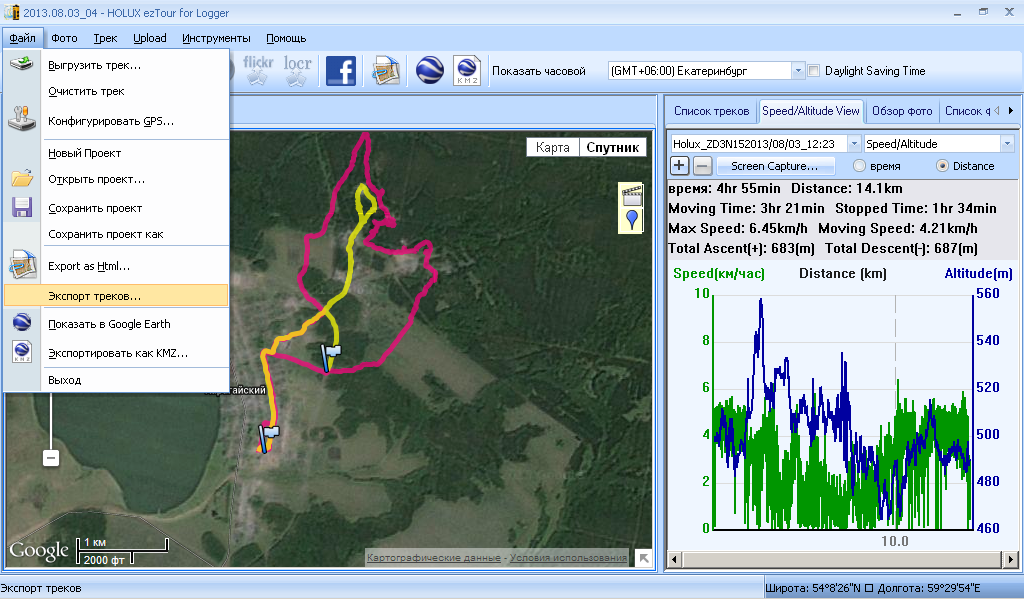Open Условия использования link

568,558
